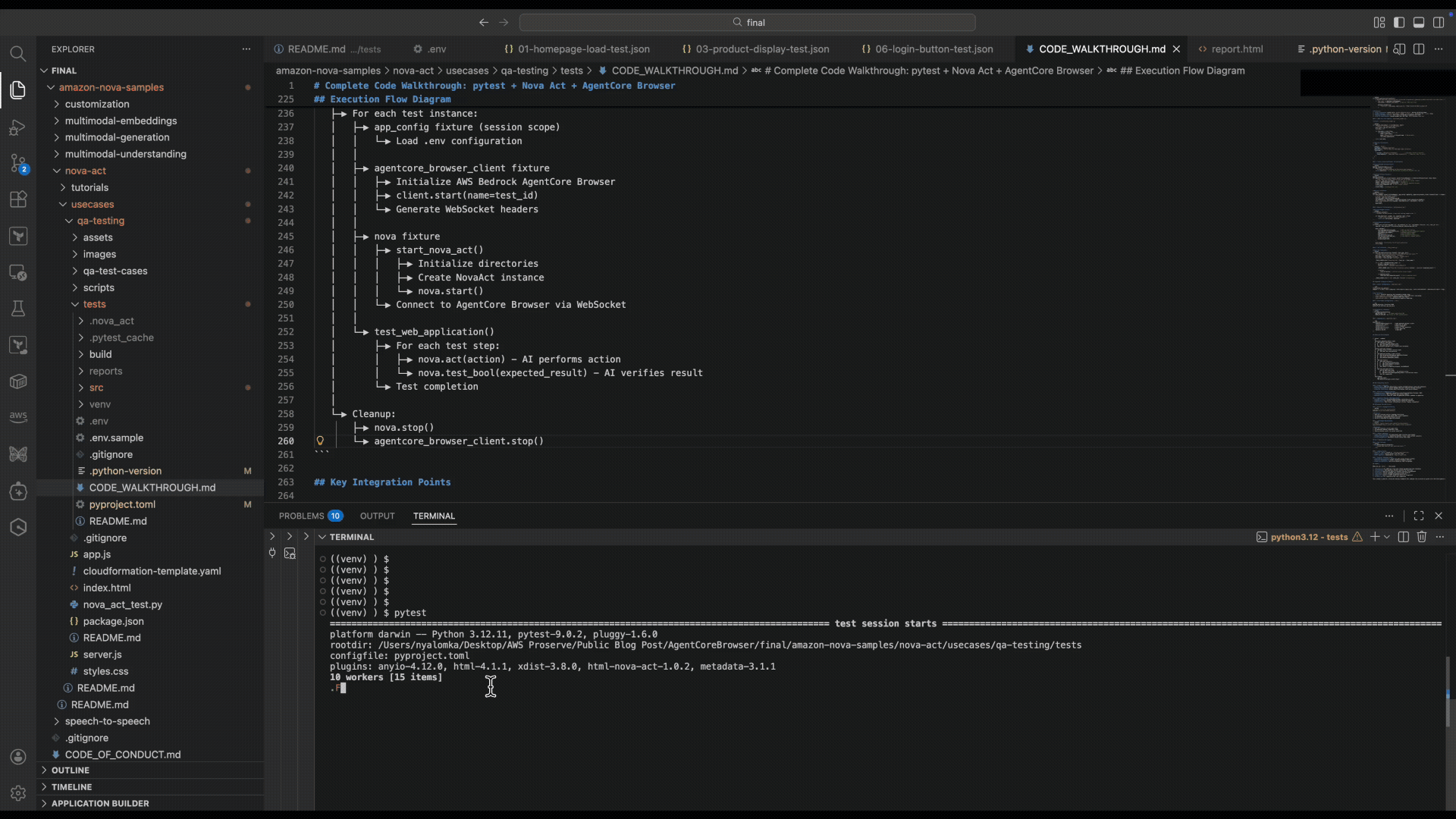Click lightbulb code action on line 260
The width and height of the screenshot is (1456, 819).
point(320,441)
